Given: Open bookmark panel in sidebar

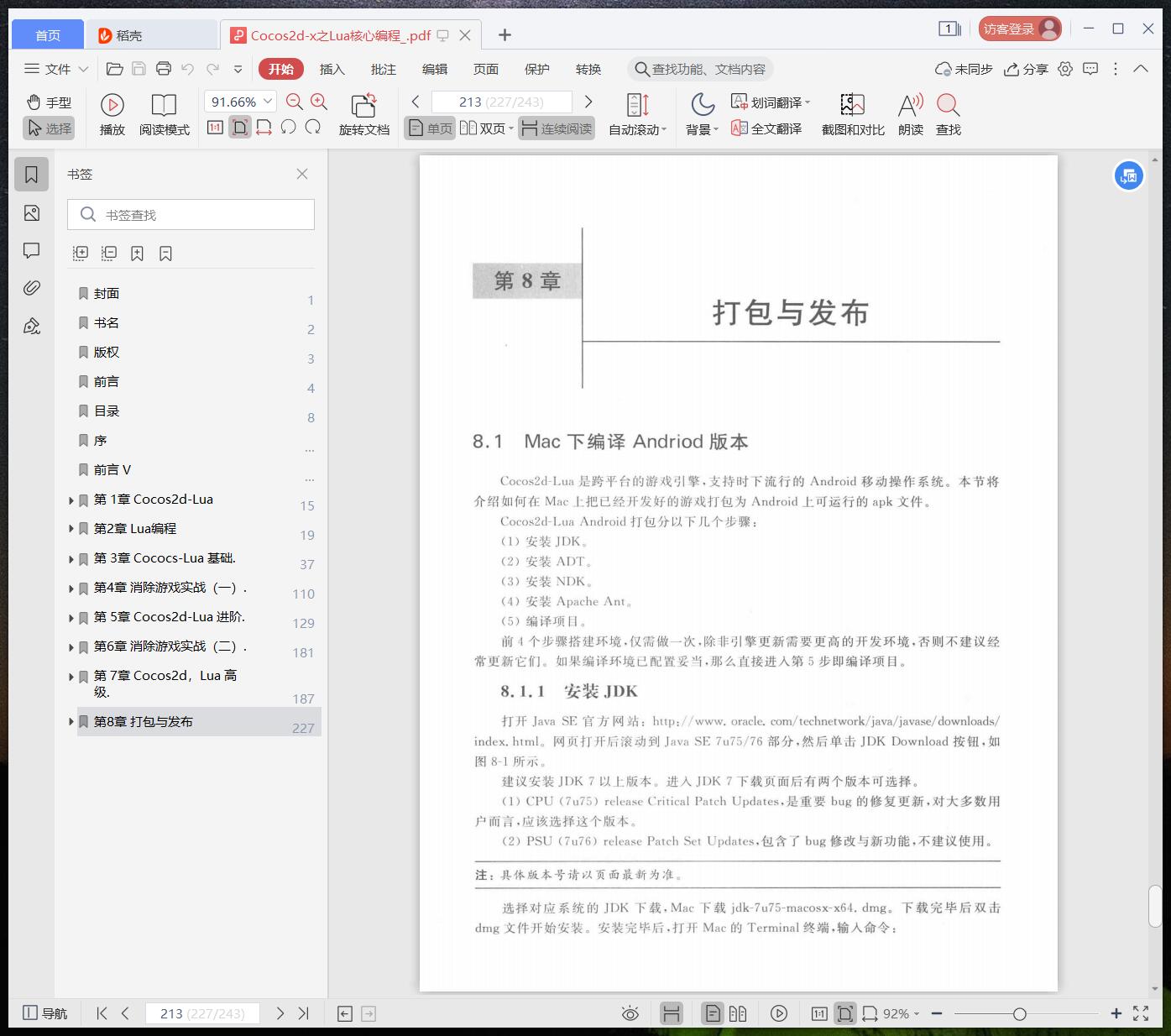Looking at the screenshot, I should pos(31,175).
